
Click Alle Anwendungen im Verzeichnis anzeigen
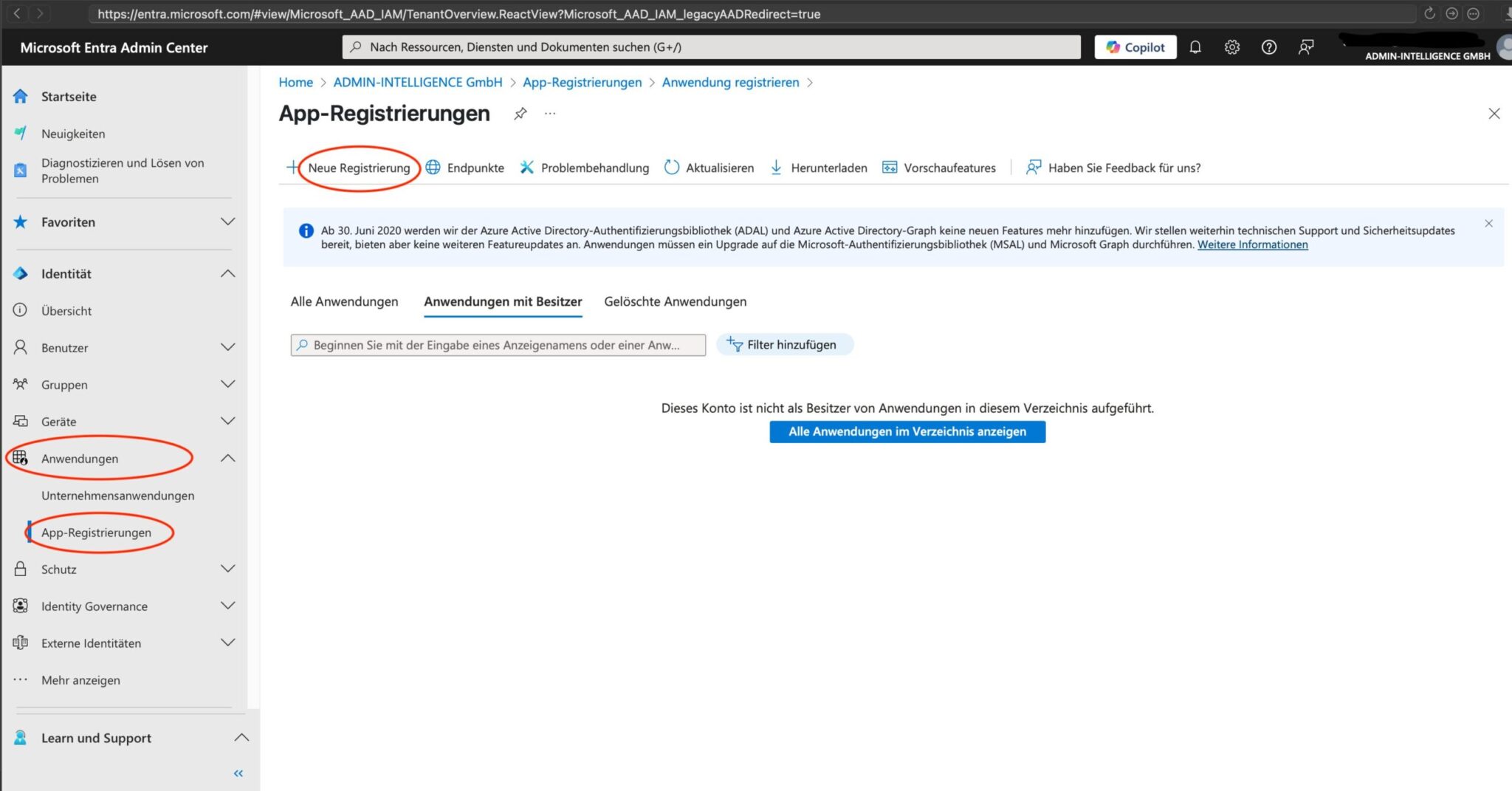point(907,431)
